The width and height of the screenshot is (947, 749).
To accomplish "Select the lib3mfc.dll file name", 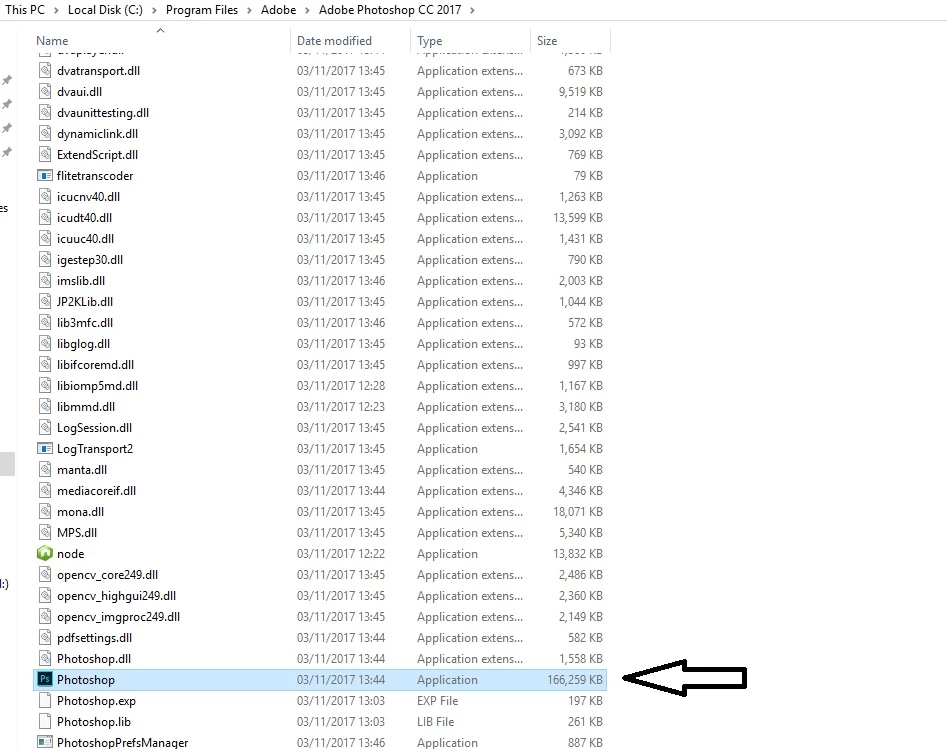I will click(x=85, y=323).
